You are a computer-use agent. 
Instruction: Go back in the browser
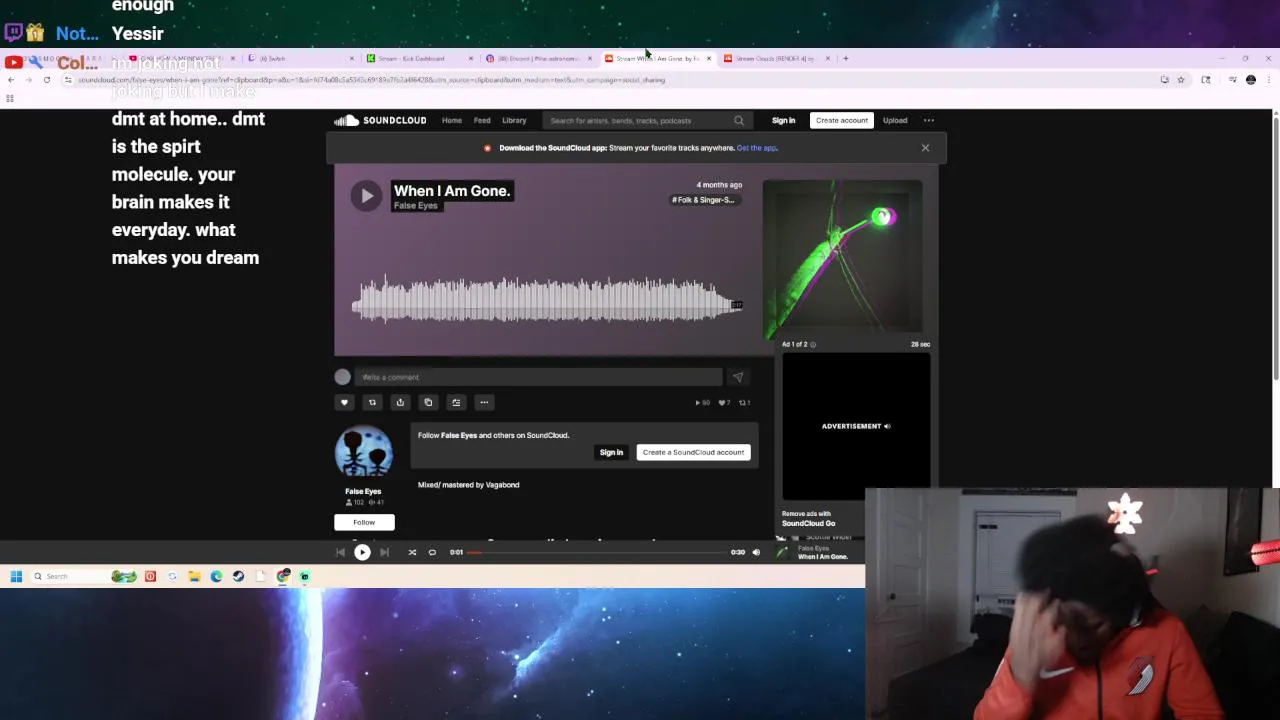click(x=11, y=80)
